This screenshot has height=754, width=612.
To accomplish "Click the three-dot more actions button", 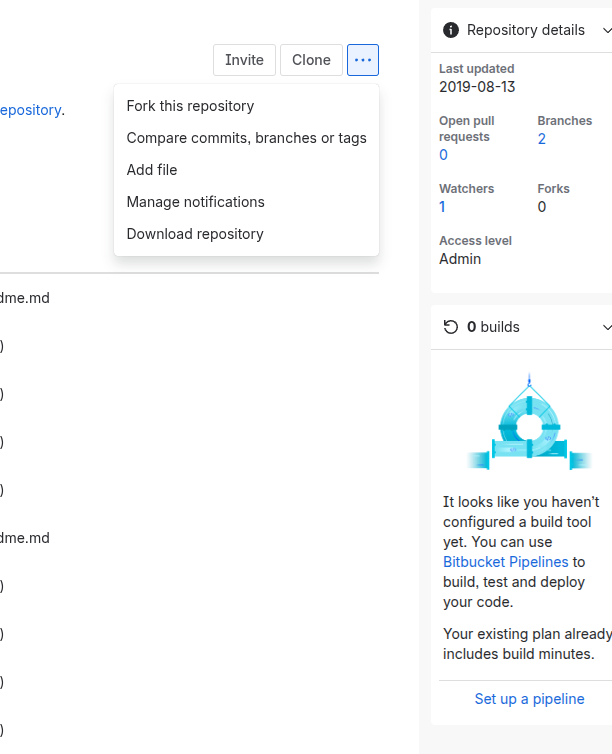I will pyautogui.click(x=363, y=60).
